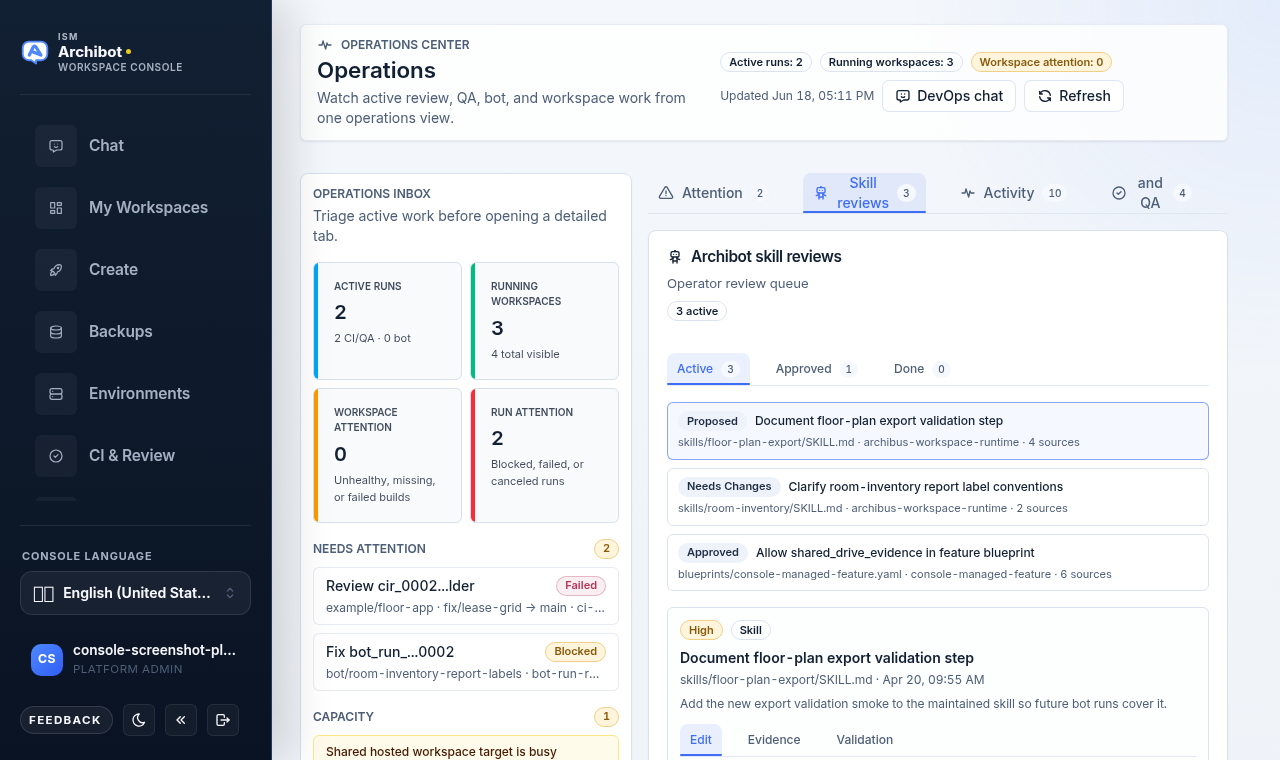Click the Needs Attention count badge

click(x=606, y=549)
